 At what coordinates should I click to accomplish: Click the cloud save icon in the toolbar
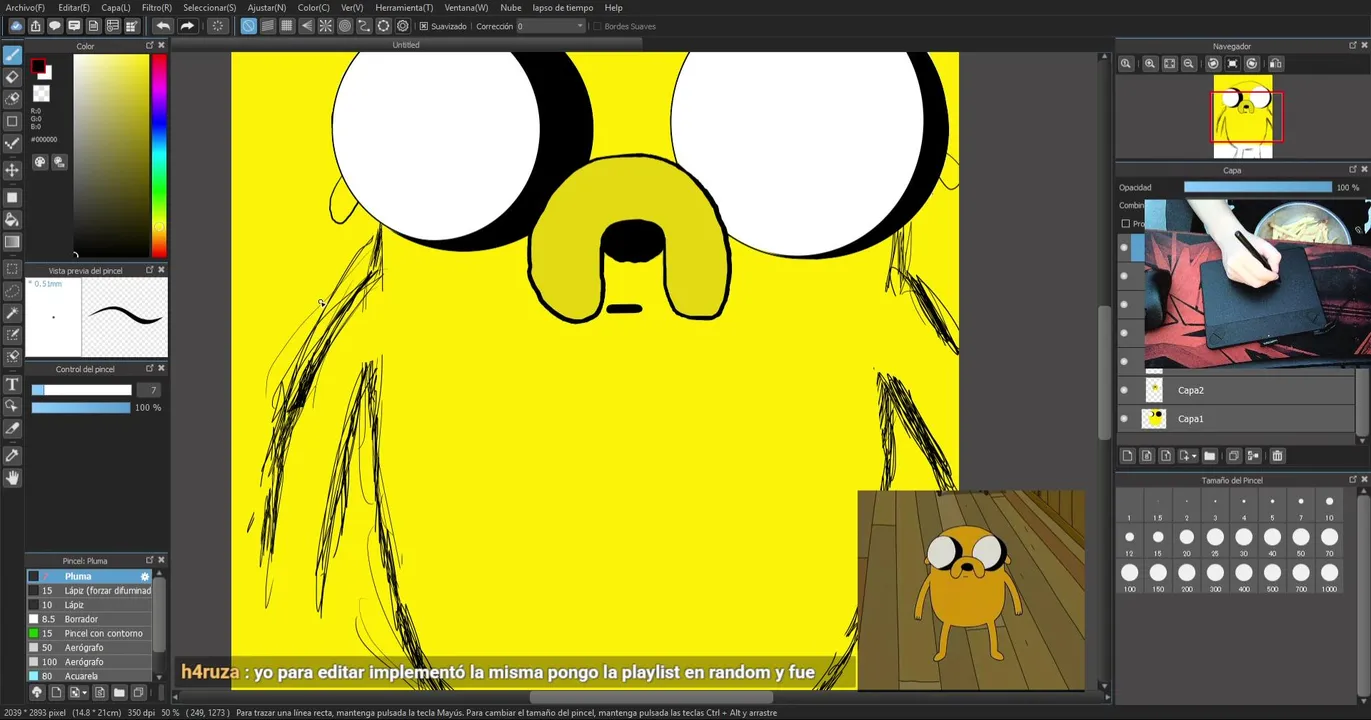tap(16, 26)
